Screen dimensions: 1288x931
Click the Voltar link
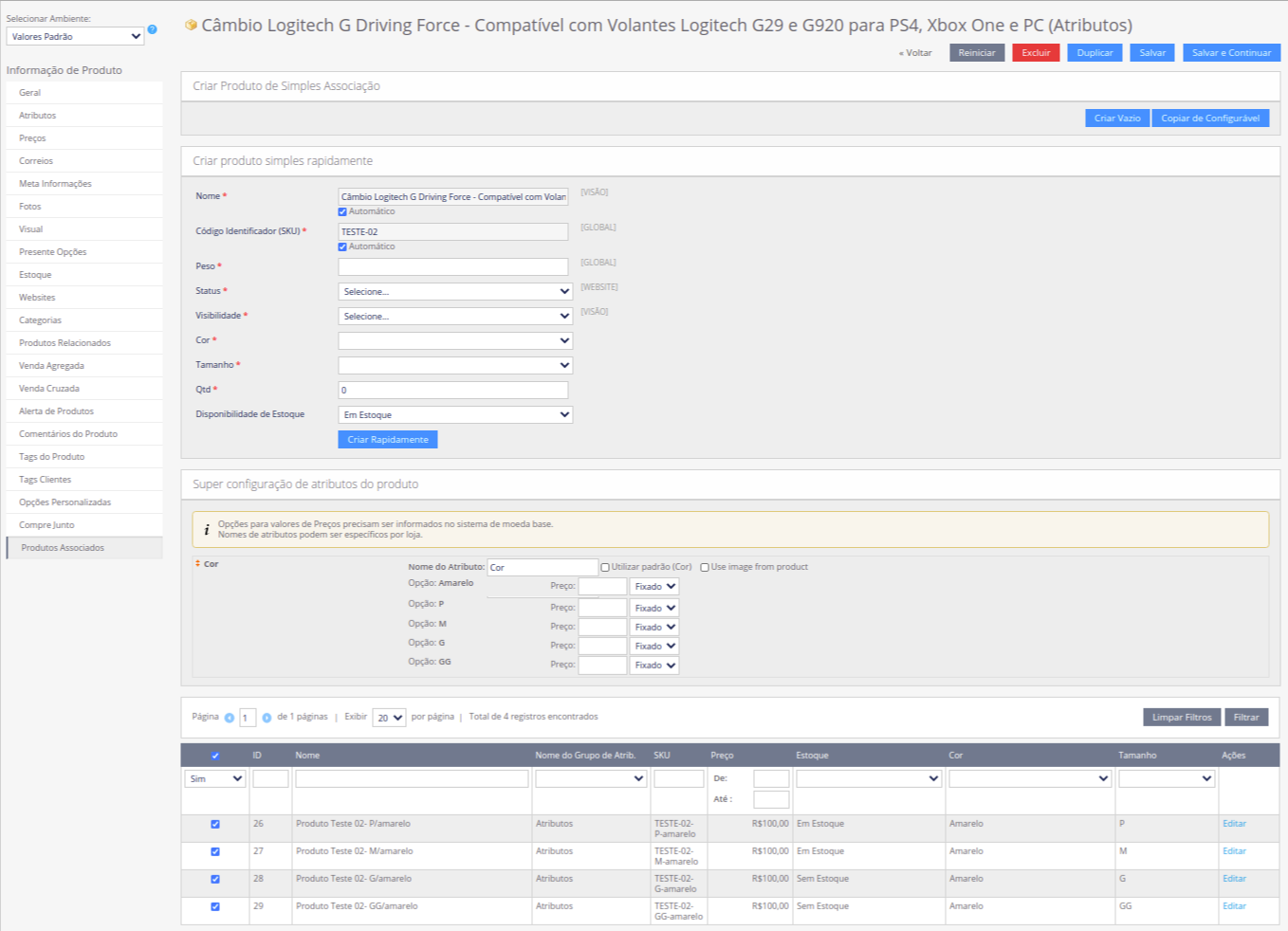[x=915, y=53]
